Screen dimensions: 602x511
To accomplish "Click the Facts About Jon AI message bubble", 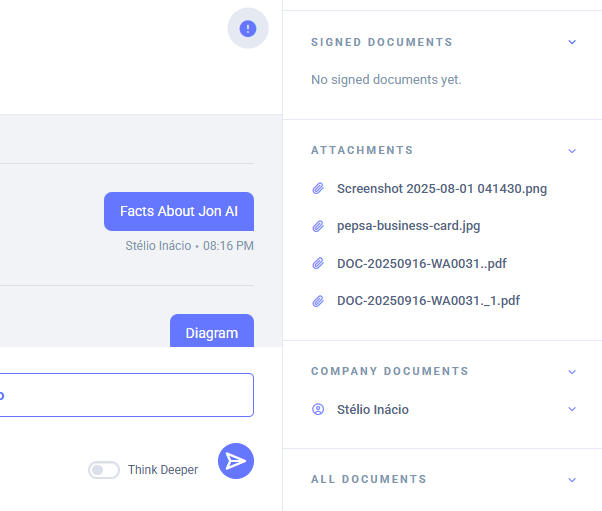I will tap(179, 212).
